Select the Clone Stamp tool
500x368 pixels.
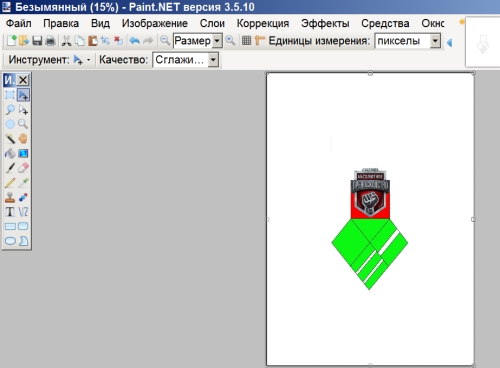(10, 197)
